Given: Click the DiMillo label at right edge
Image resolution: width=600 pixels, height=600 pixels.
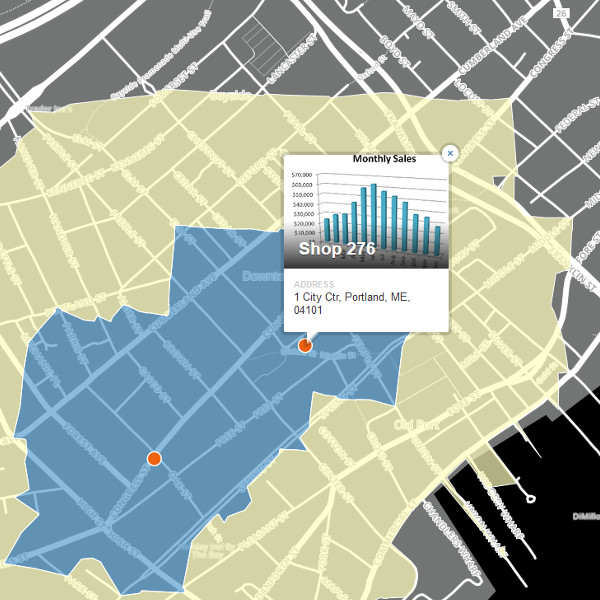Looking at the screenshot, I should (584, 515).
